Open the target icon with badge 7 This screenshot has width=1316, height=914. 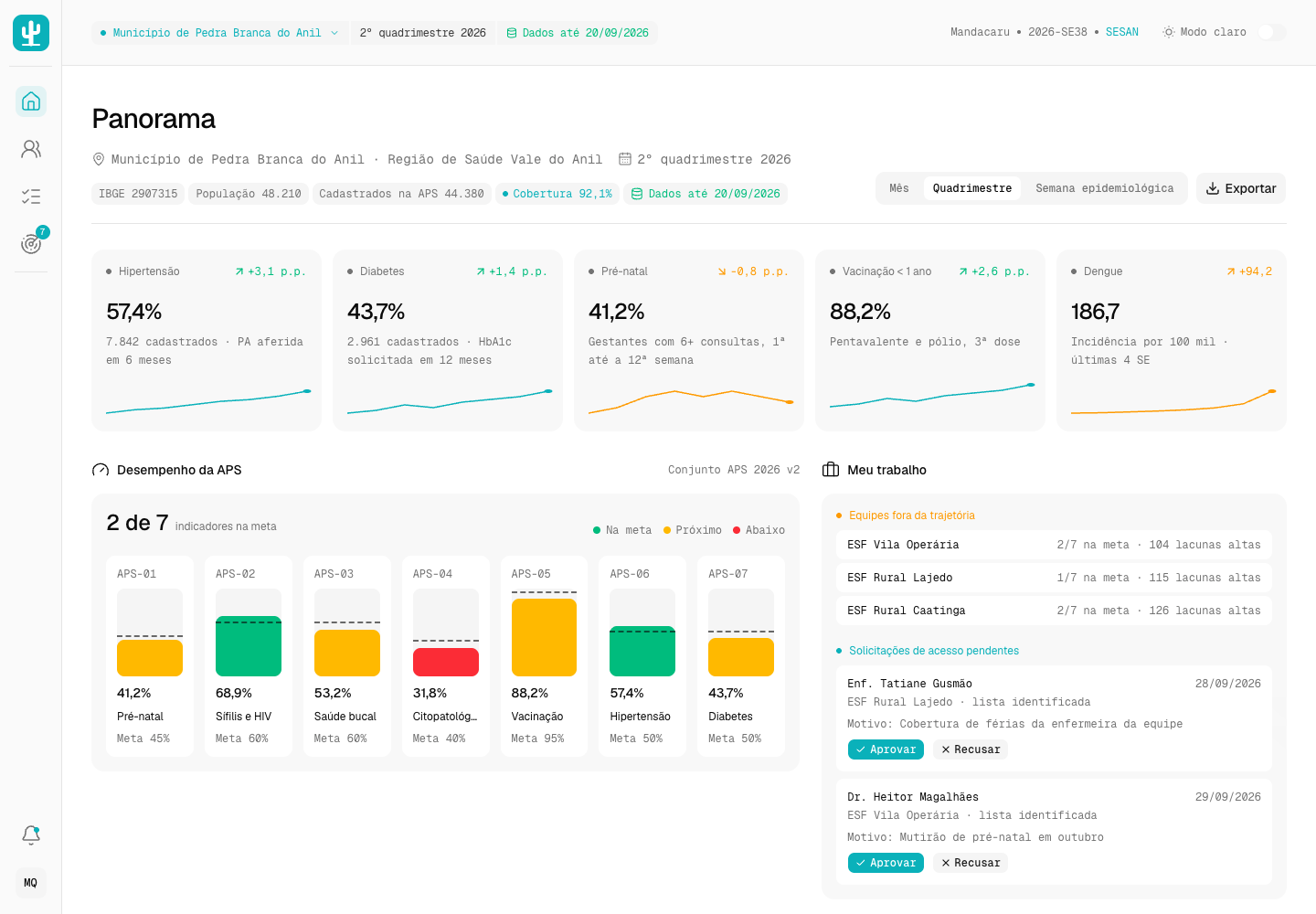(x=31, y=243)
